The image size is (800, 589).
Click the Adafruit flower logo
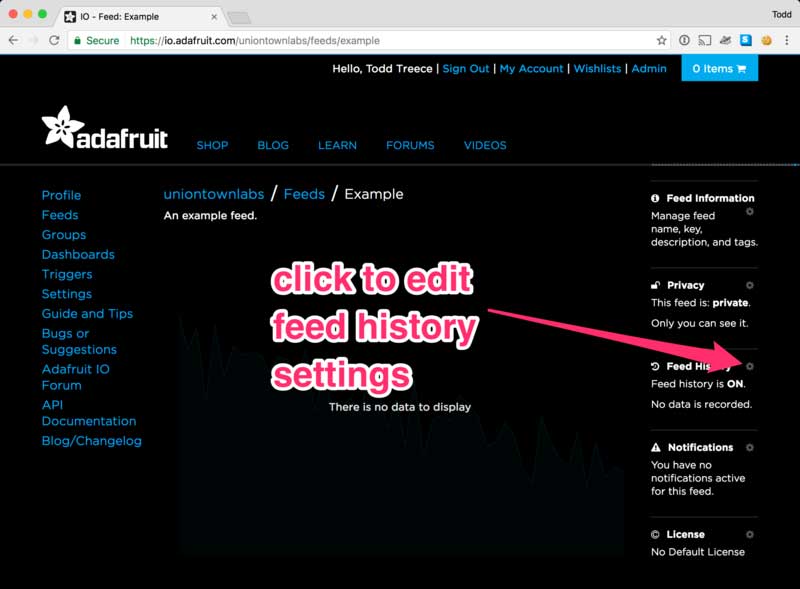62,124
